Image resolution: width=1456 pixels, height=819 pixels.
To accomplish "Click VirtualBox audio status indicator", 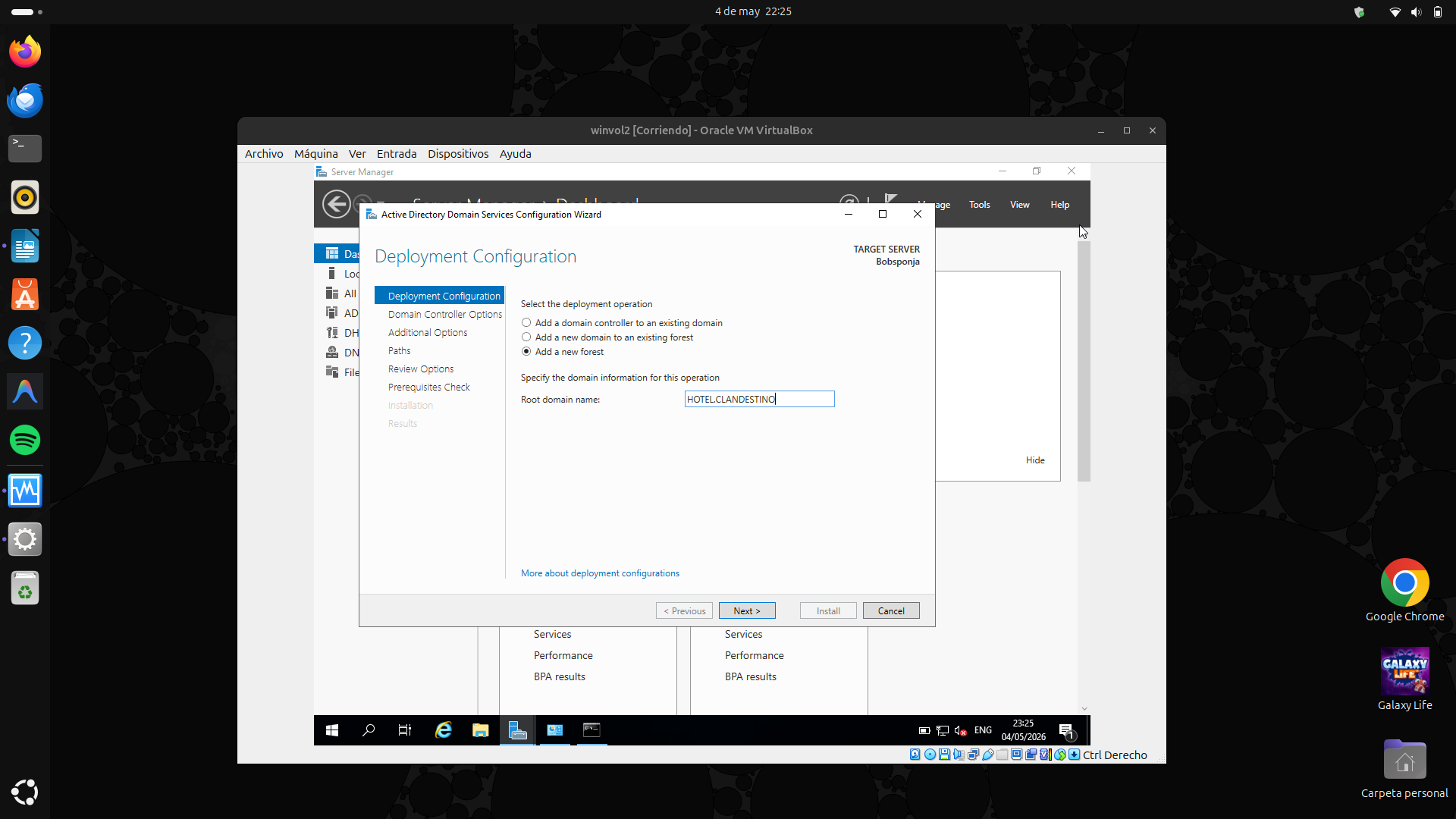I will pos(959,755).
